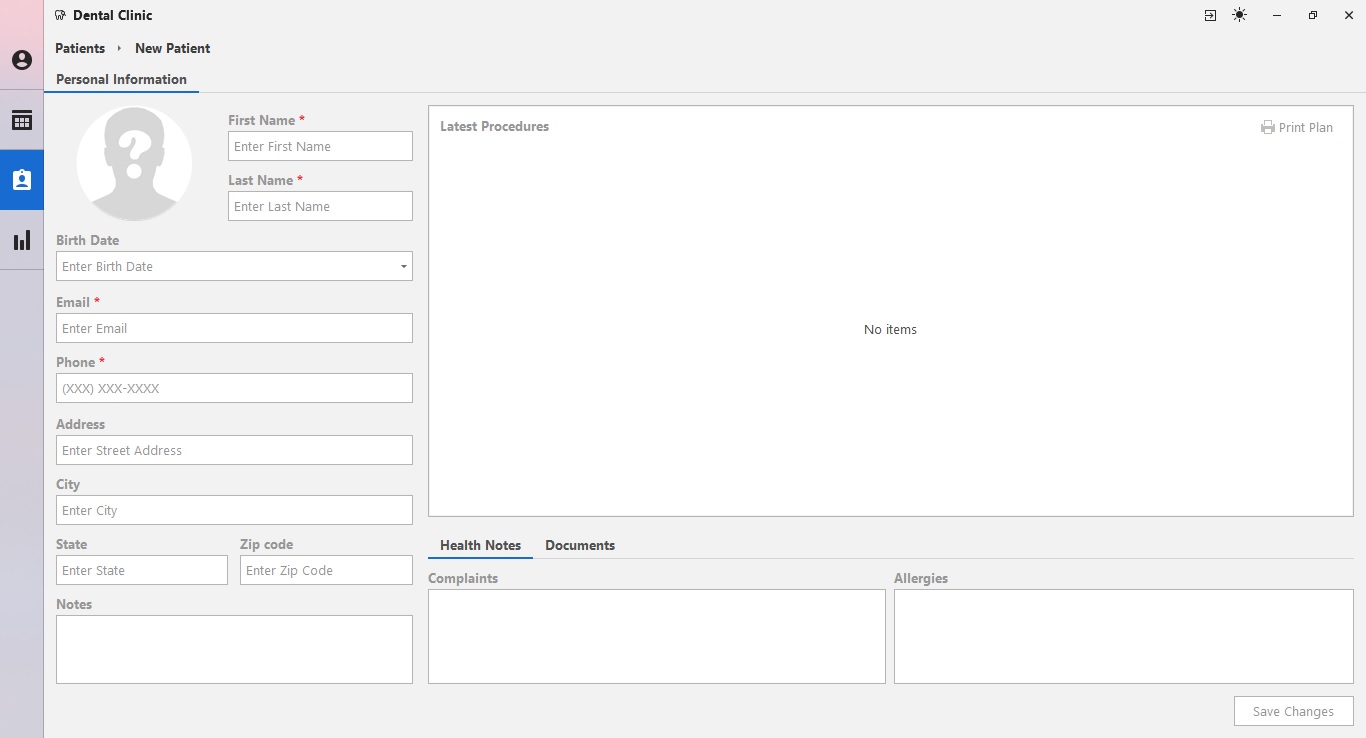Click the 'Latest Procedures' heading

494,127
